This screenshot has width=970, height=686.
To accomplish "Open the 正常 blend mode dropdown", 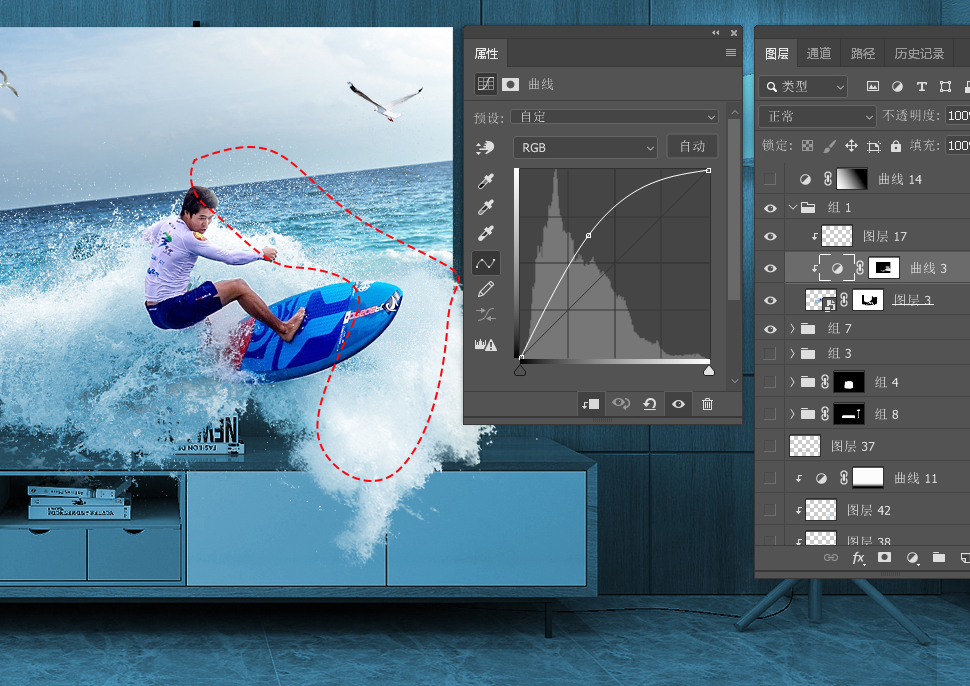I will [x=817, y=116].
